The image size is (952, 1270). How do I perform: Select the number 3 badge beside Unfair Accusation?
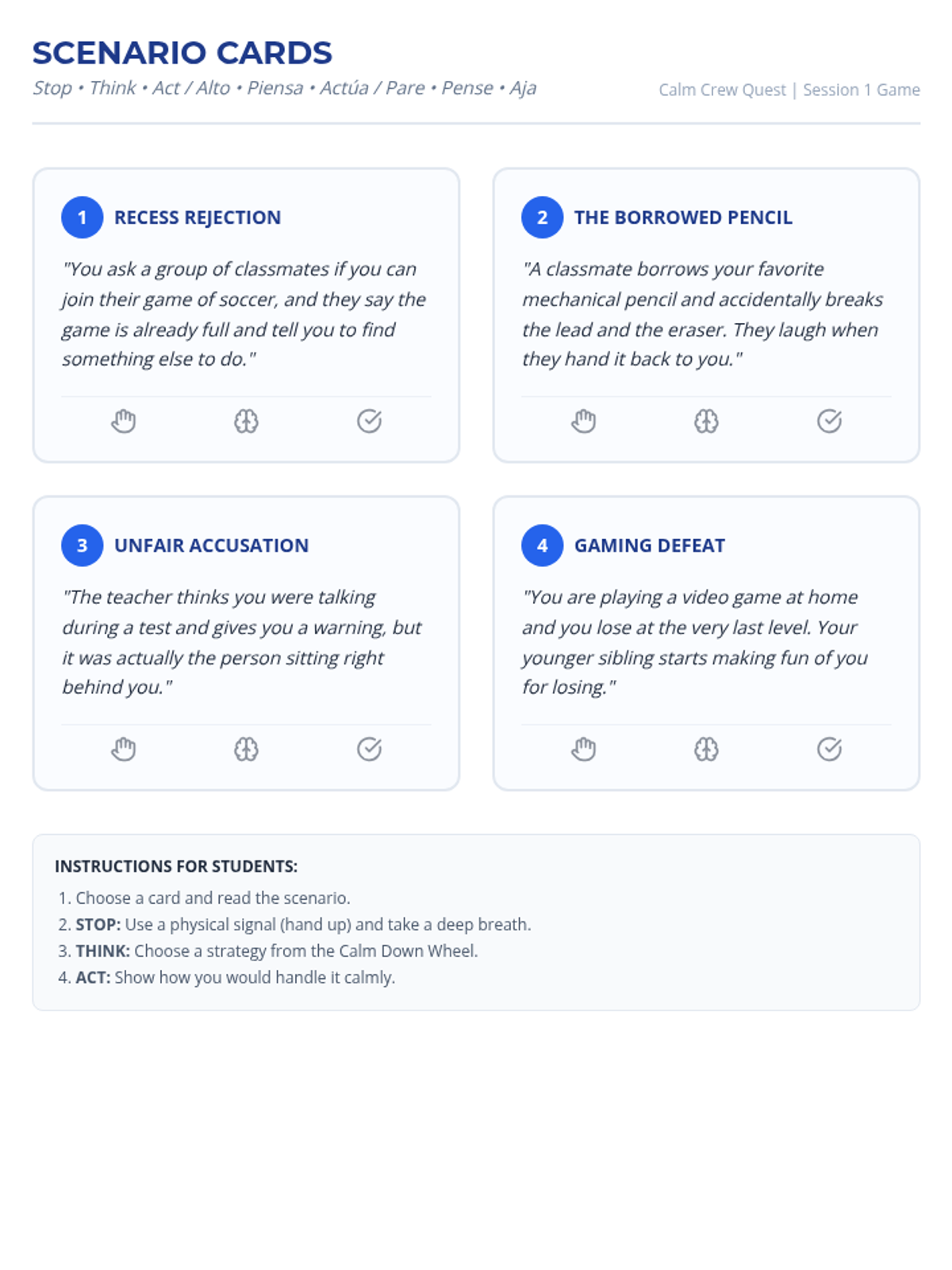tap(83, 545)
